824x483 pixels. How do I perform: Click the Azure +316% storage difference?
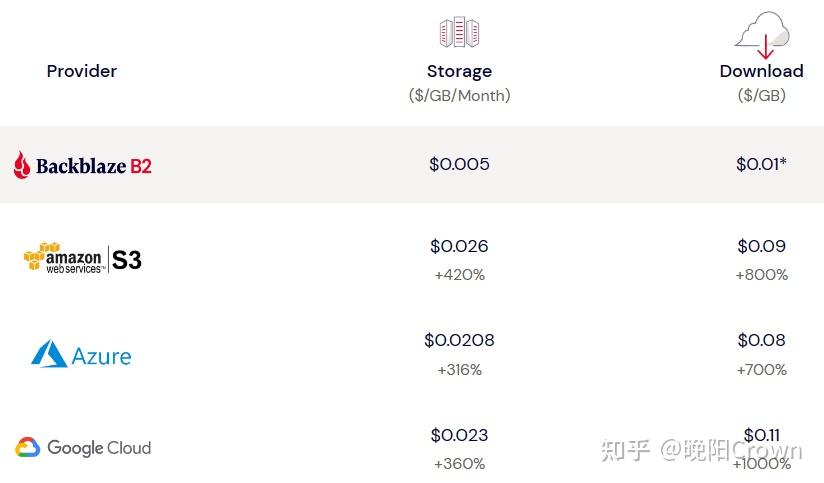[x=459, y=369]
